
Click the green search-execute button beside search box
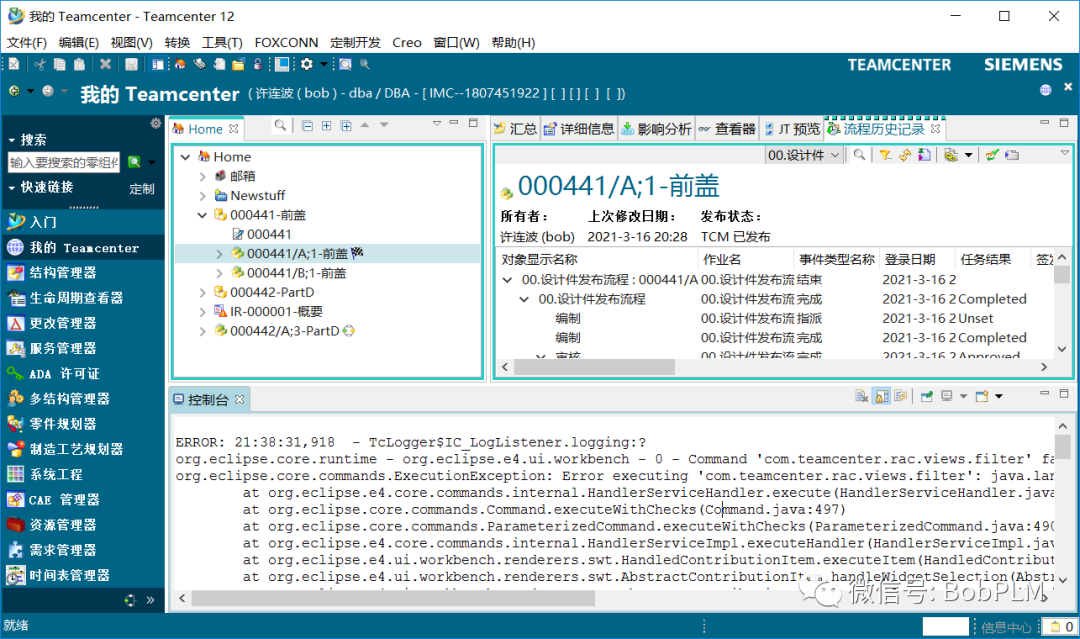coord(134,162)
